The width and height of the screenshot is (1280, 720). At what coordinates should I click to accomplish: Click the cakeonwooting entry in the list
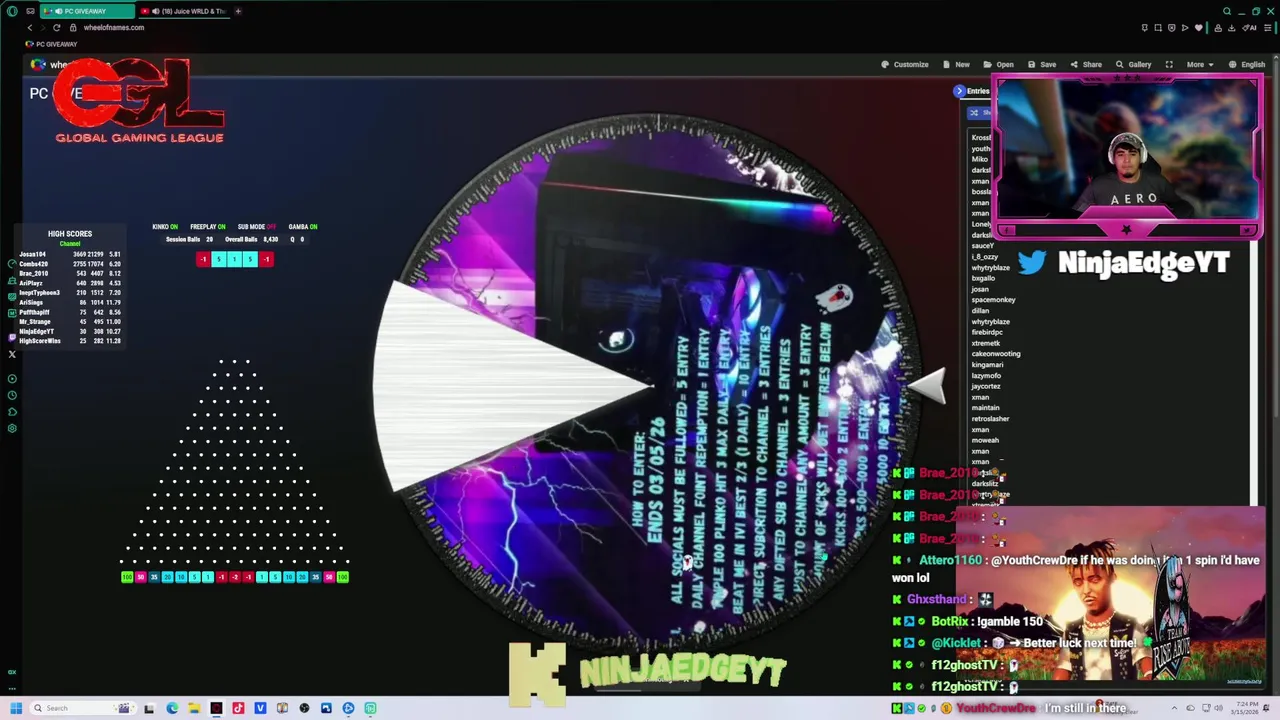click(996, 354)
